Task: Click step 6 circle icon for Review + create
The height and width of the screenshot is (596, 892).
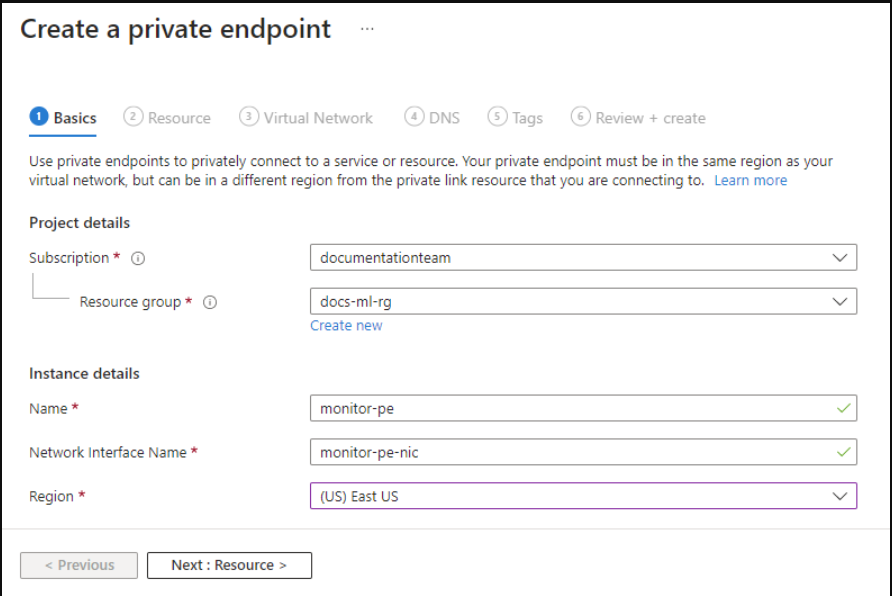Action: [x=580, y=117]
